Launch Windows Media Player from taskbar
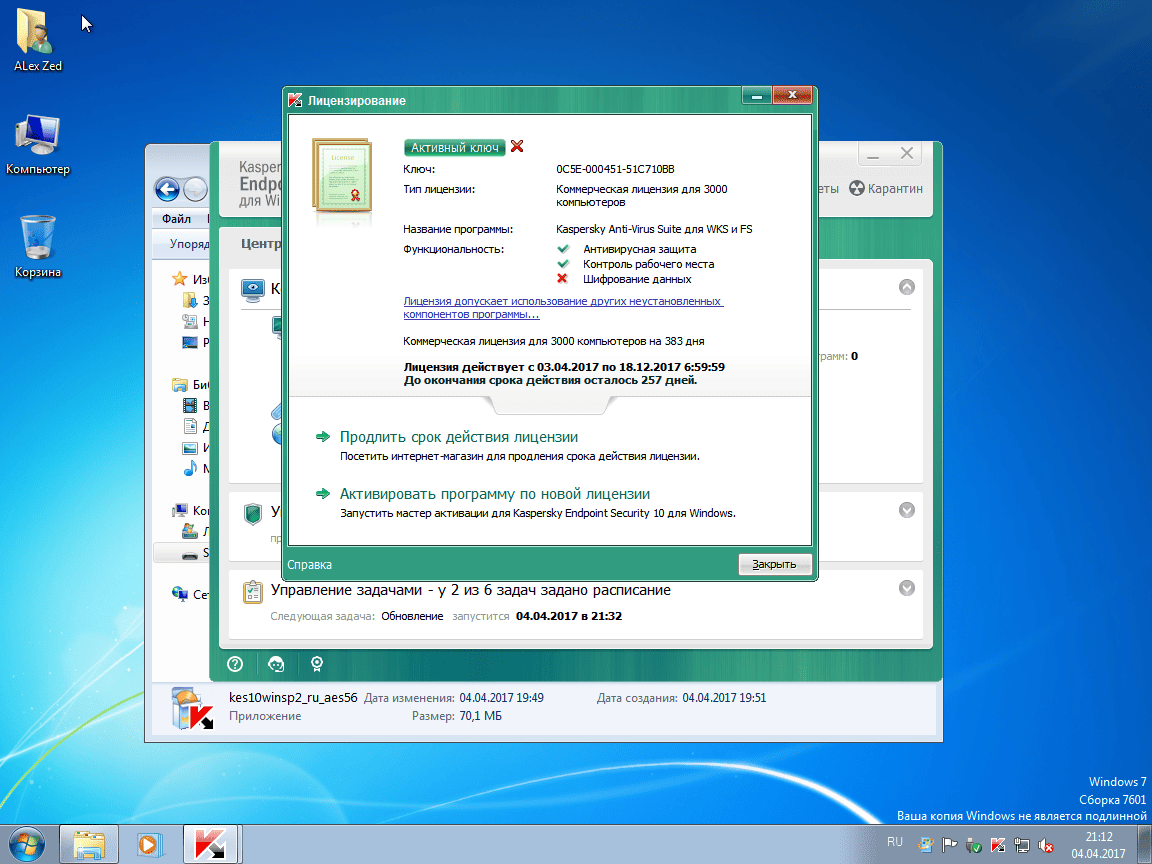 (148, 844)
